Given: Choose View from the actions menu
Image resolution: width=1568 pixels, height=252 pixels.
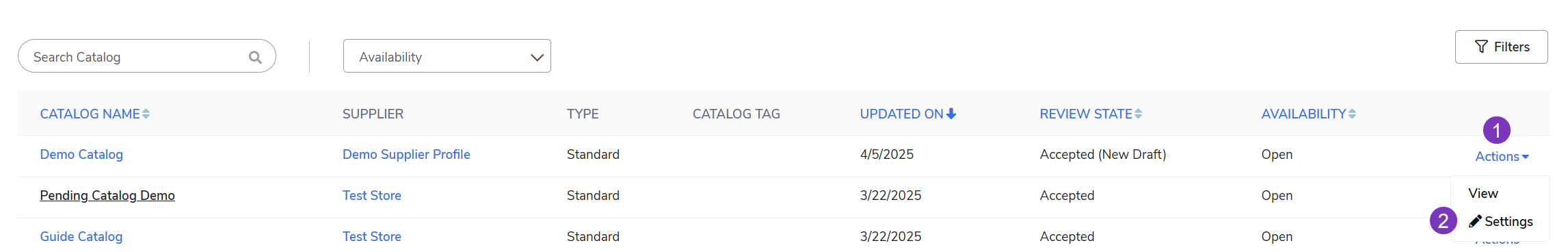Looking at the screenshot, I should [1483, 194].
